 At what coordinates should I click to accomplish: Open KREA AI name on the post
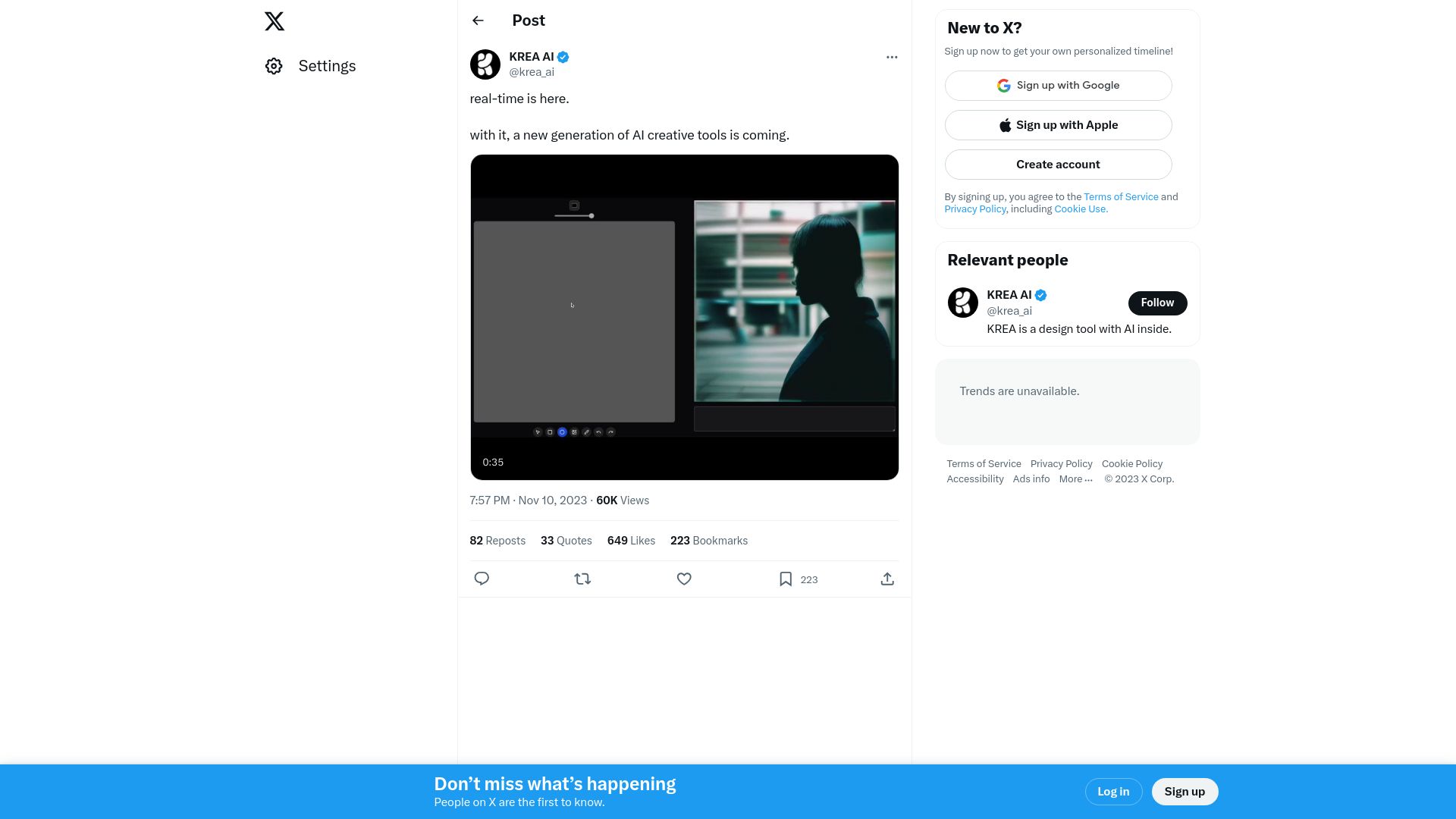[x=531, y=57]
